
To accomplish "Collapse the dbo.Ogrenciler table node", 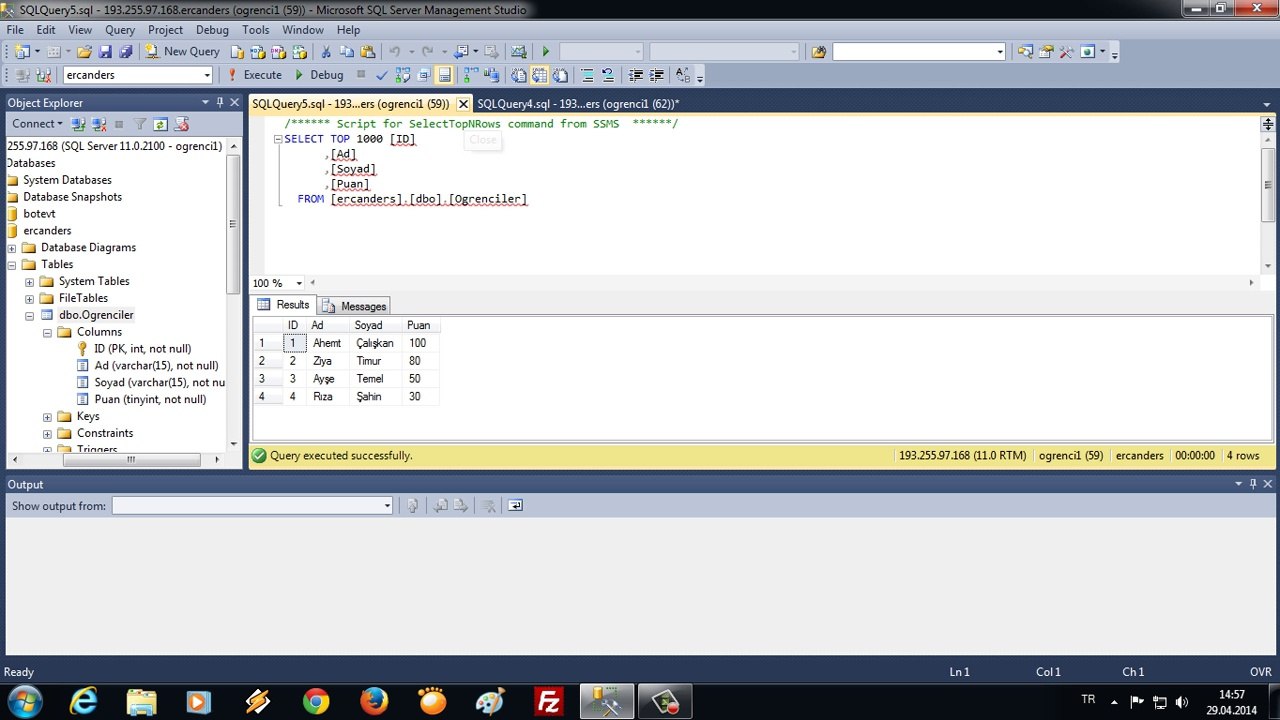I will click(x=30, y=316).
